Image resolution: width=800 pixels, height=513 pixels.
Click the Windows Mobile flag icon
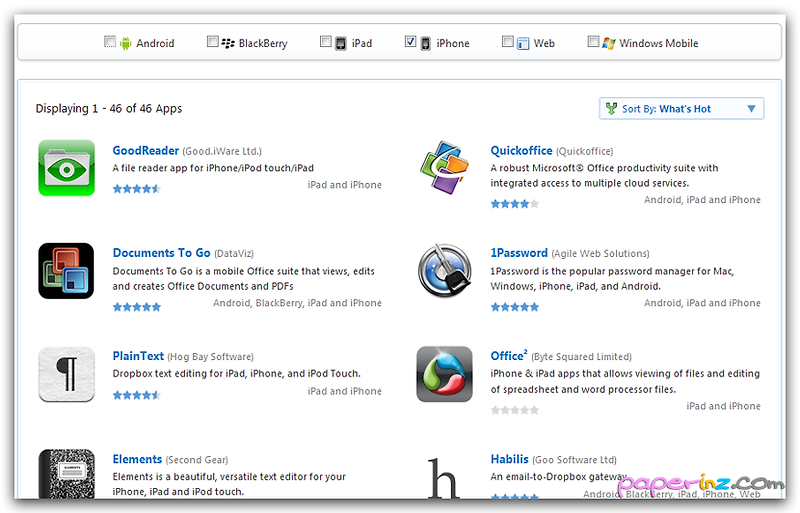click(608, 43)
